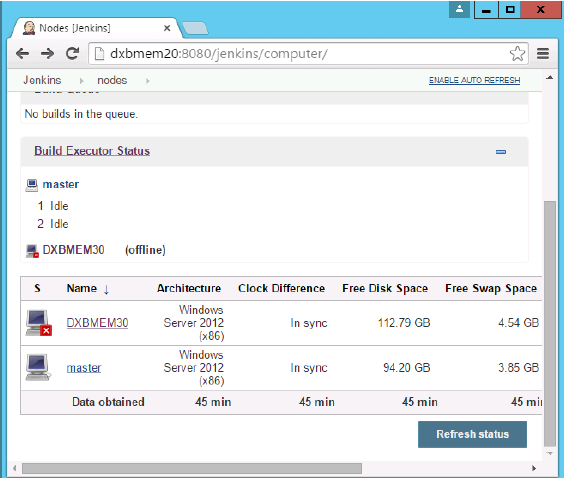Click the Chrome user profile icon
Image resolution: width=564 pixels, height=478 pixels.
pyautogui.click(x=459, y=9)
